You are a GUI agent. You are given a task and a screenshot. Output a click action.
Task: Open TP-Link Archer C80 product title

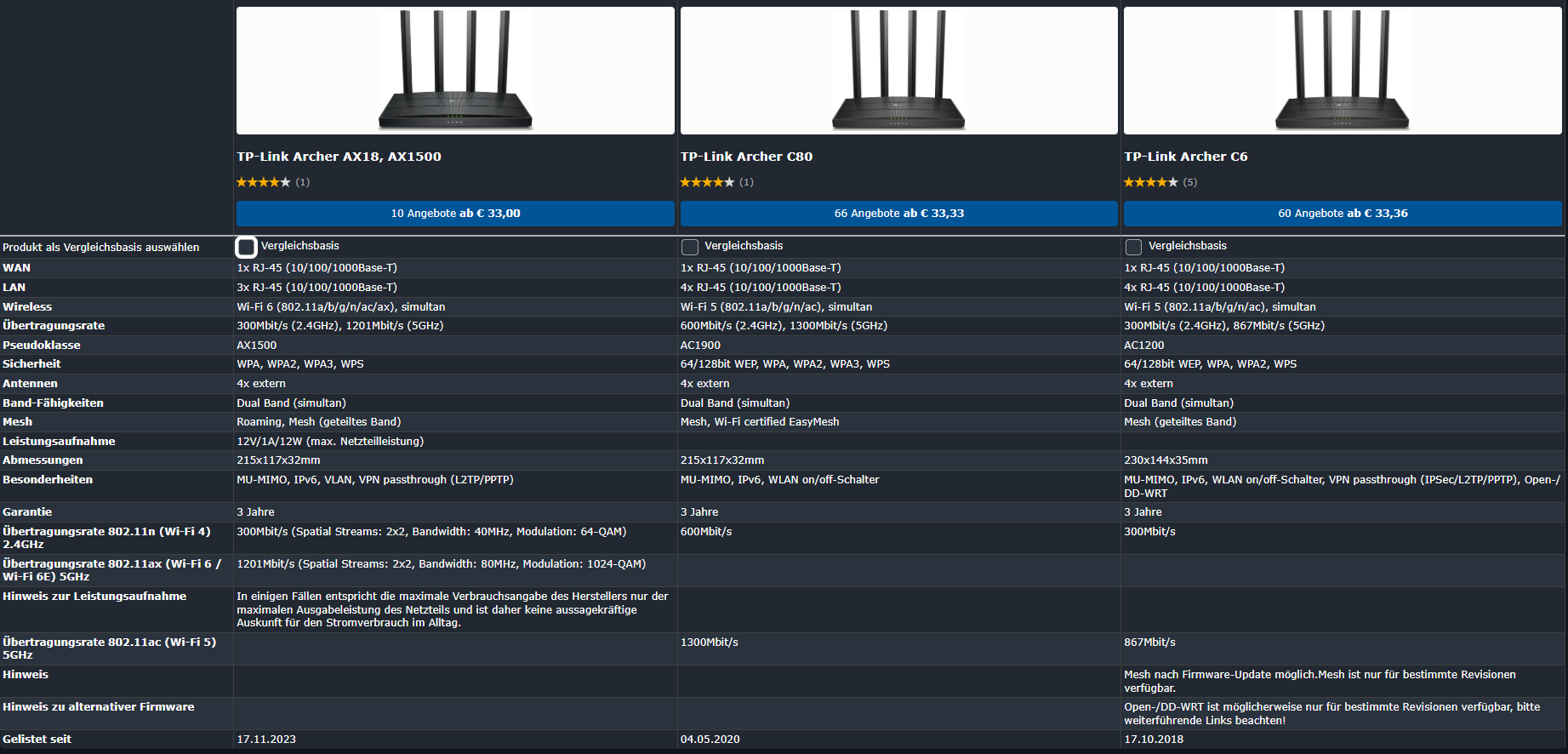point(746,157)
